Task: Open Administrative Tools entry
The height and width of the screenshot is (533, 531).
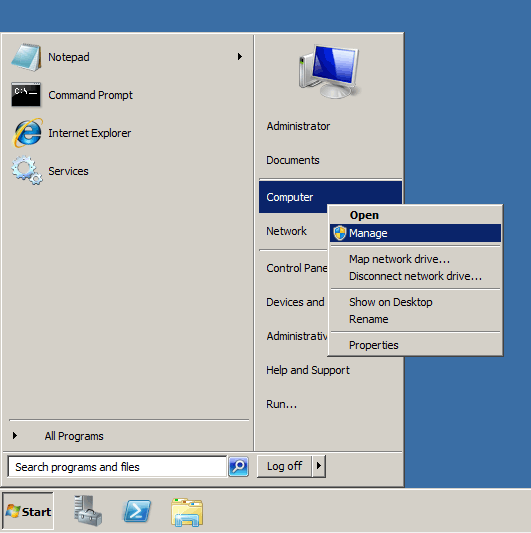Action: (296, 336)
